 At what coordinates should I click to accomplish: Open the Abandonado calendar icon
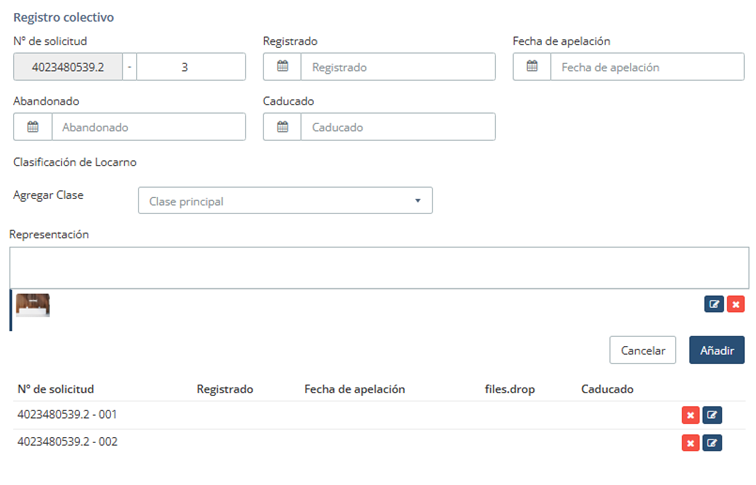33,127
